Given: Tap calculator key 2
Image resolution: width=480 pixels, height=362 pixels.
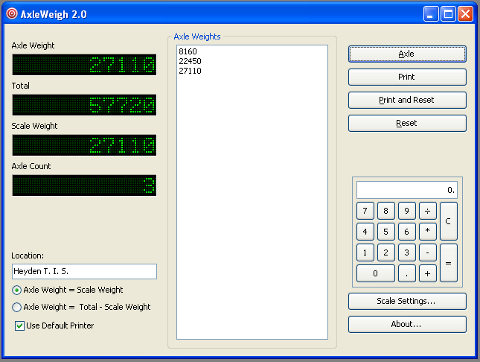Looking at the screenshot, I should [386, 253].
